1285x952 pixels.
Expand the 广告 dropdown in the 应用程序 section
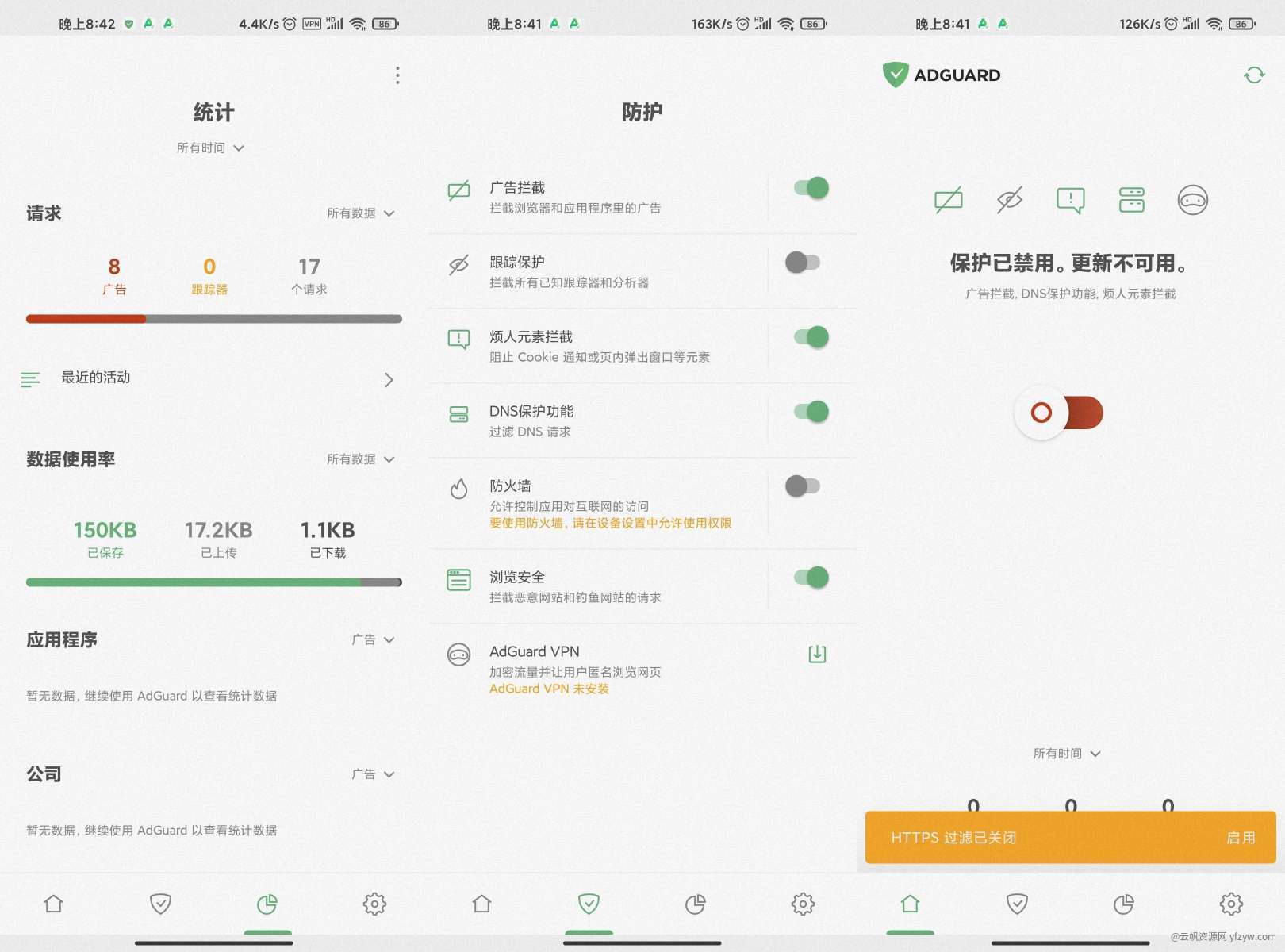tap(373, 639)
